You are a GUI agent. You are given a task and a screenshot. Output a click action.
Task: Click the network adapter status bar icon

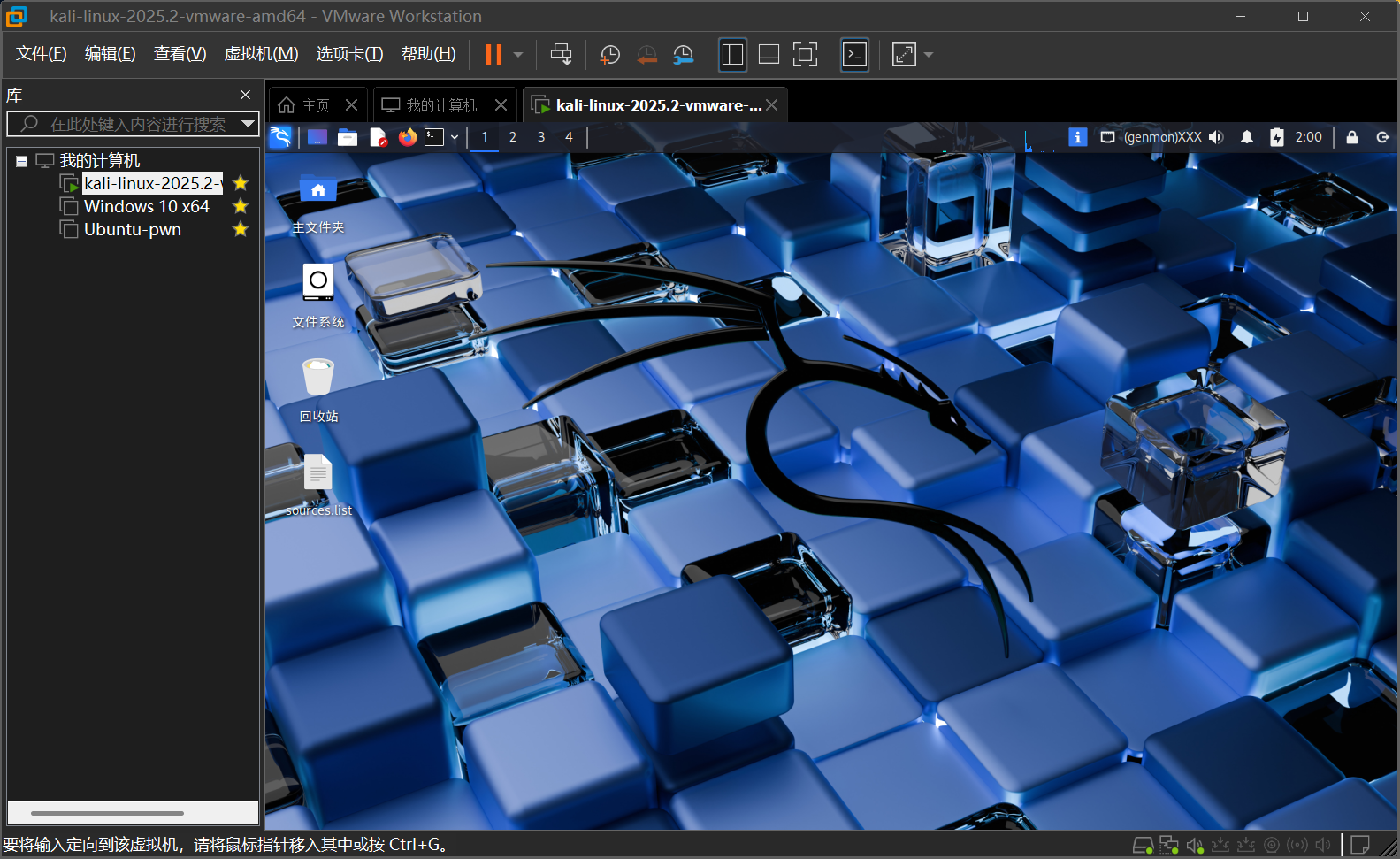[x=1169, y=845]
